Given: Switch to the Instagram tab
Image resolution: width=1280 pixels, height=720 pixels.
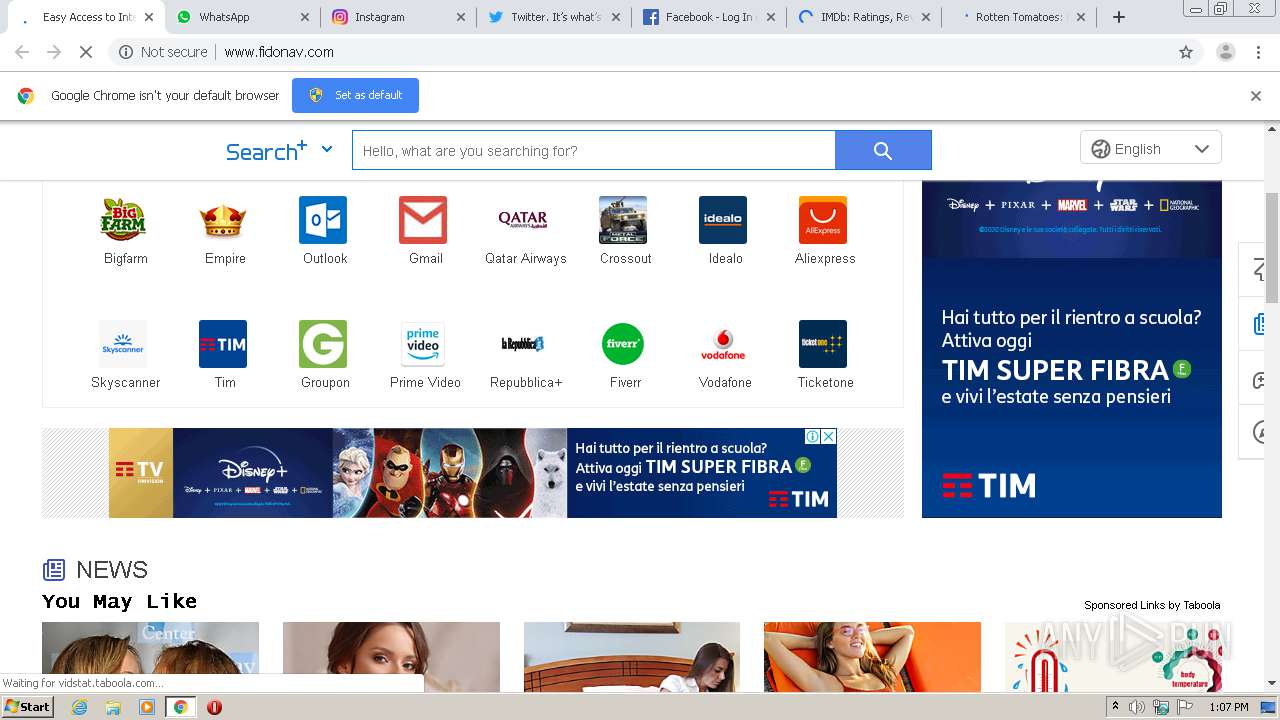Looking at the screenshot, I should click(x=399, y=17).
